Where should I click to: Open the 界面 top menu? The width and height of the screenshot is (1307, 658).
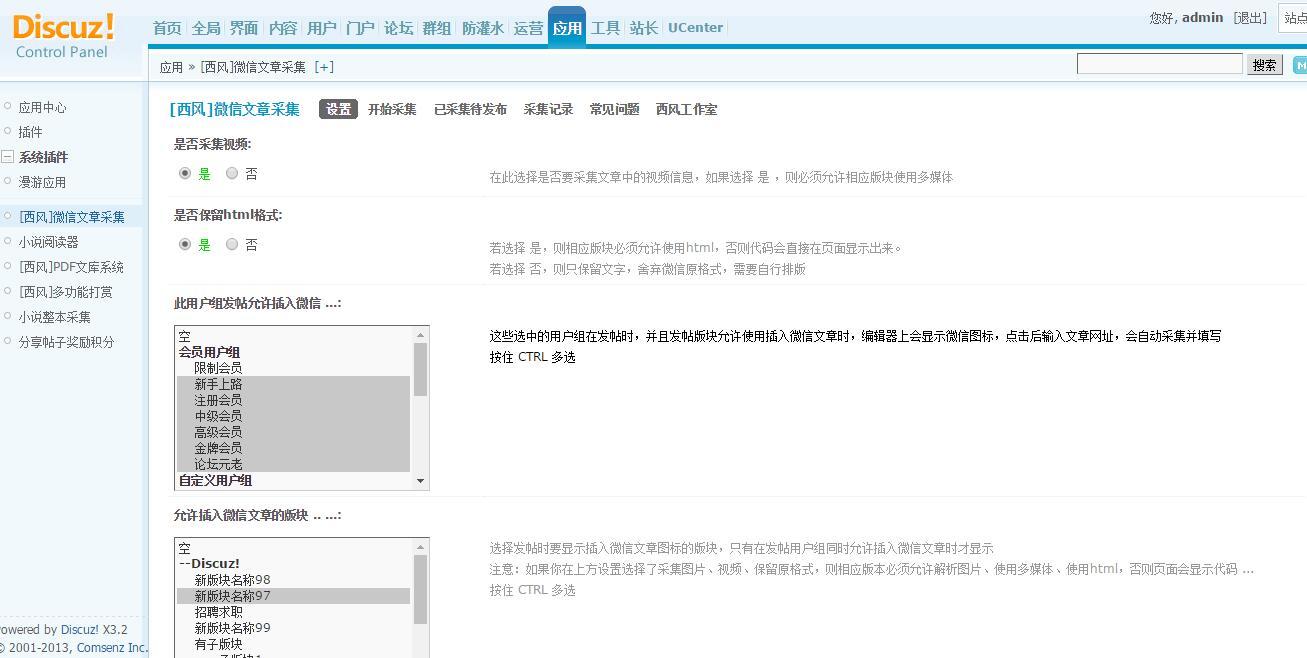[x=244, y=28]
